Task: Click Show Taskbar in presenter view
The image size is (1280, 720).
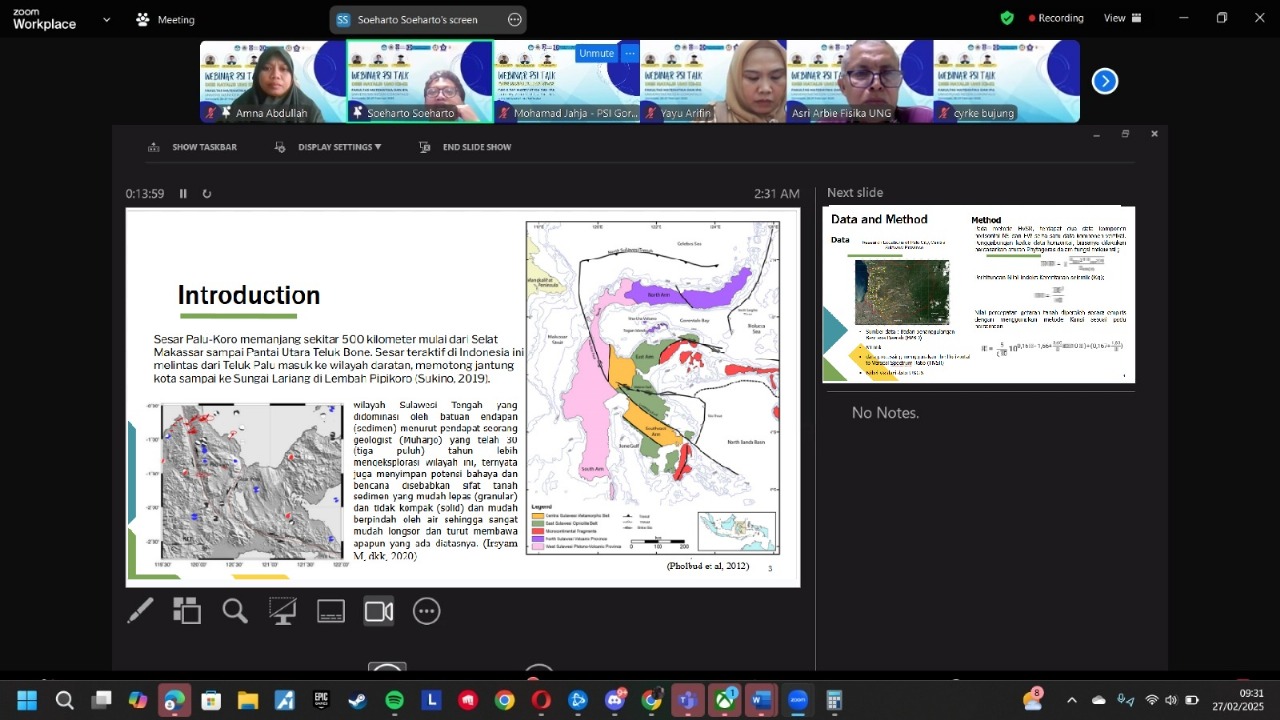Action: tap(193, 147)
